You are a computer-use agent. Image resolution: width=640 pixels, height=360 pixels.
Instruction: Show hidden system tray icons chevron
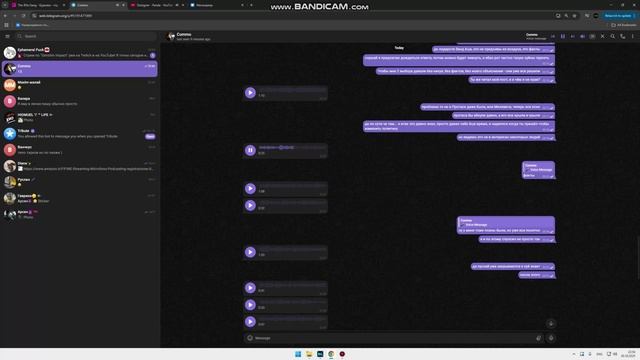click(574, 354)
